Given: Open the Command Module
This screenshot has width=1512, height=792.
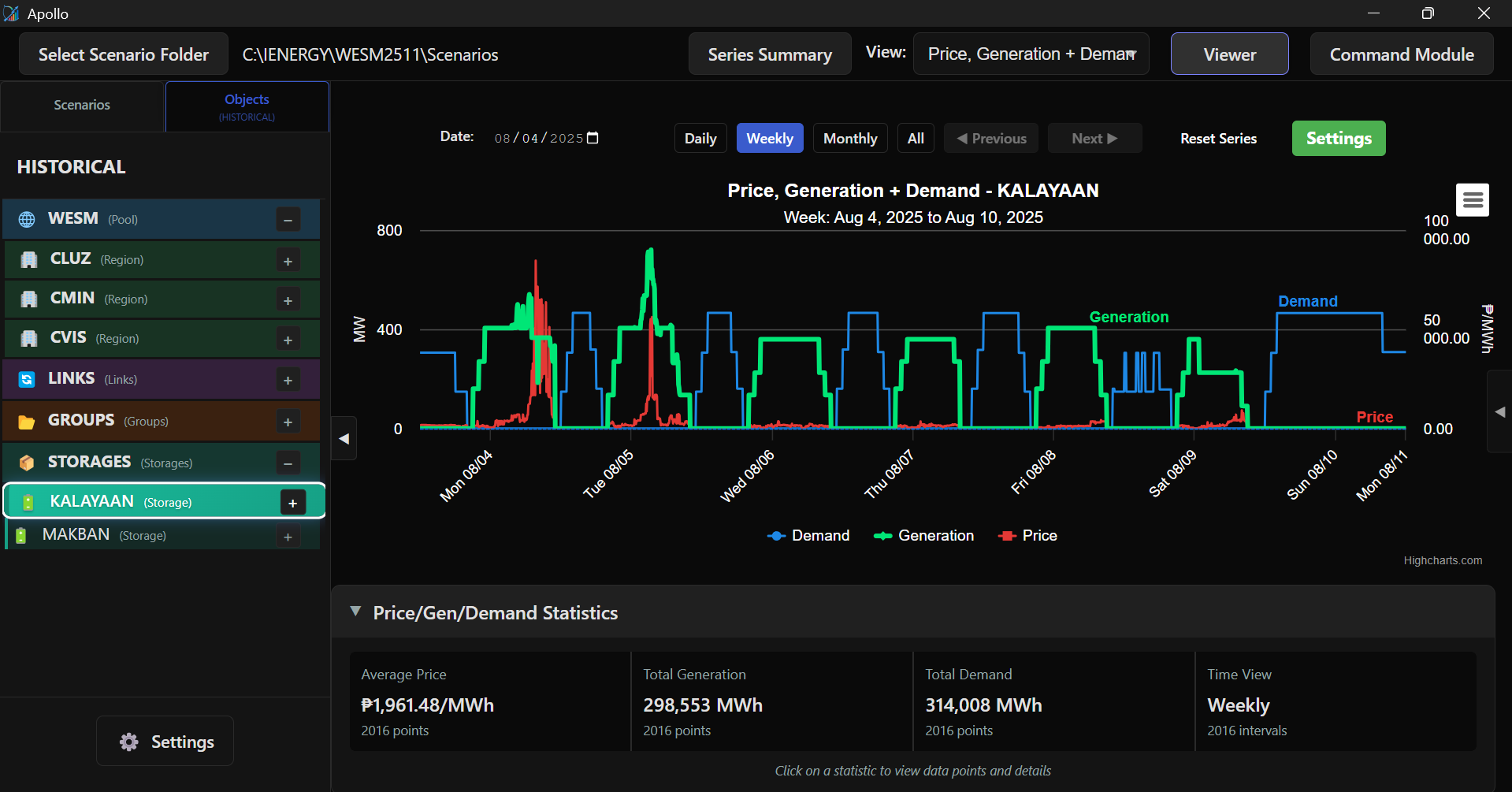Looking at the screenshot, I should pyautogui.click(x=1401, y=54).
